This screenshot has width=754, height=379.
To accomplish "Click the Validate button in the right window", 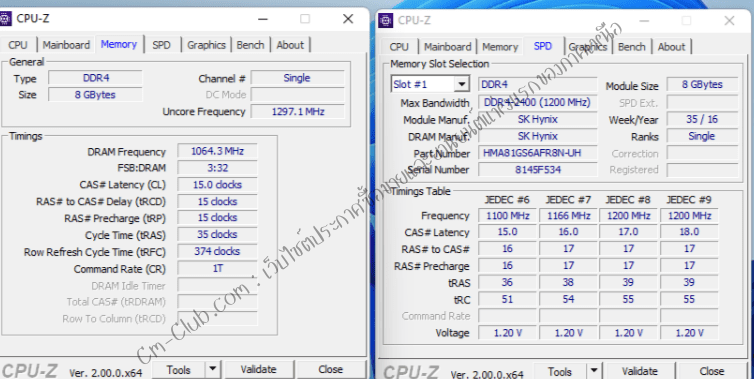I will pyautogui.click(x=640, y=371).
